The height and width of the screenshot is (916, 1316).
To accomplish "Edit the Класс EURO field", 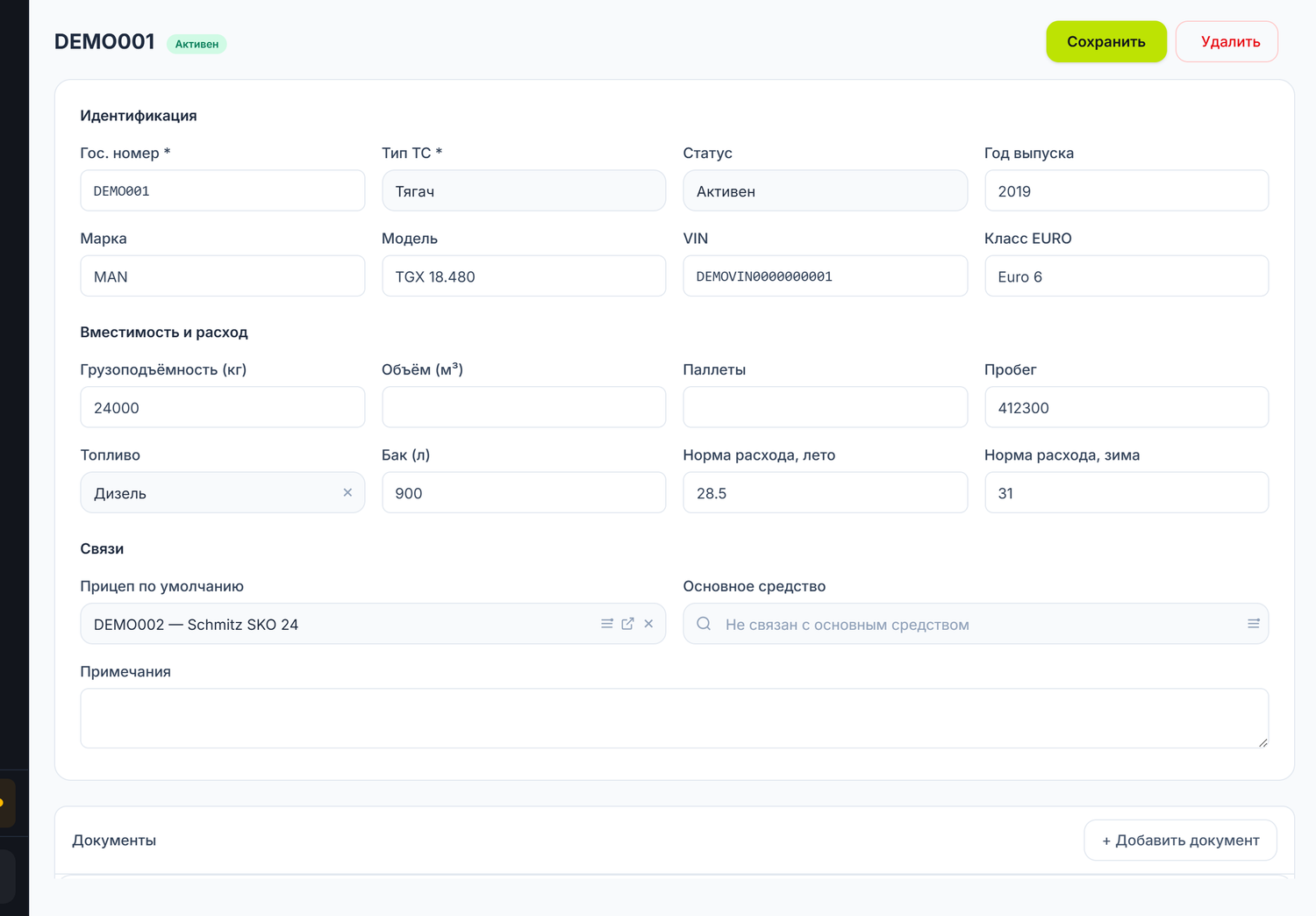I will [x=1126, y=276].
